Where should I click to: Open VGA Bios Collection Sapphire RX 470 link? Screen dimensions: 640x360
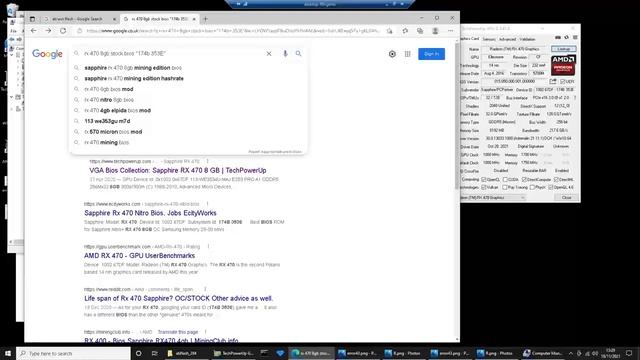coord(178,170)
